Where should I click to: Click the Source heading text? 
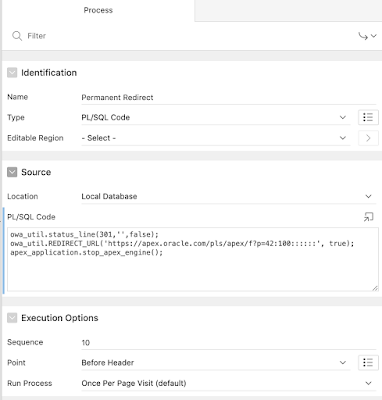click(36, 172)
